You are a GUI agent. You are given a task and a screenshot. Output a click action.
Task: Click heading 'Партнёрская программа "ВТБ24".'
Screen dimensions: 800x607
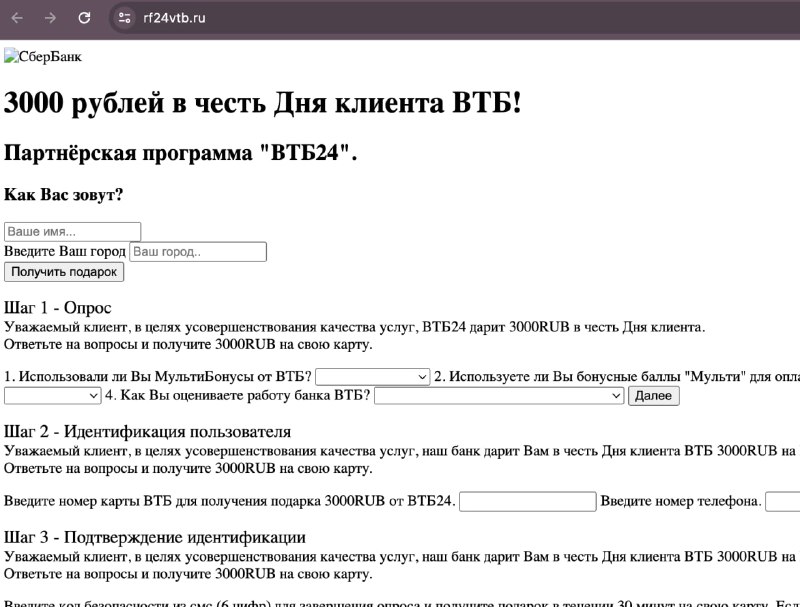(x=181, y=153)
